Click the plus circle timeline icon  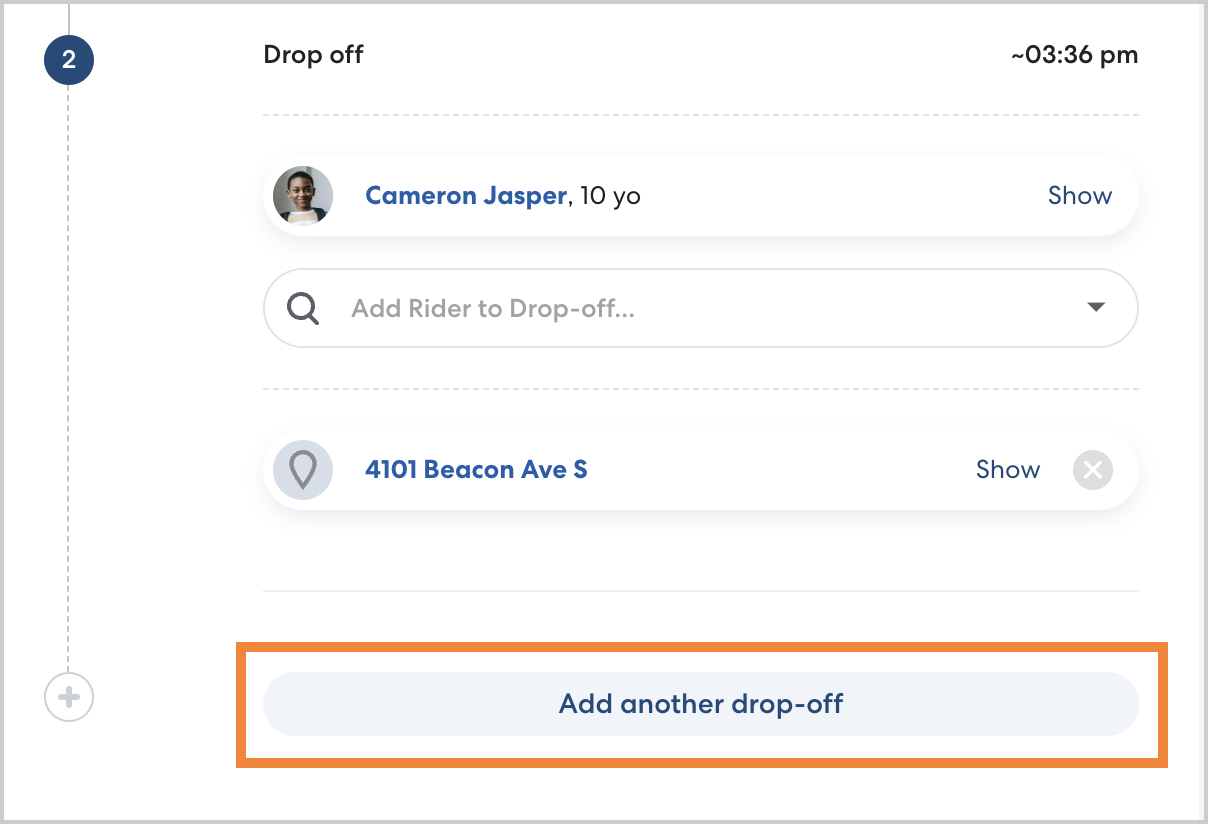click(x=69, y=696)
